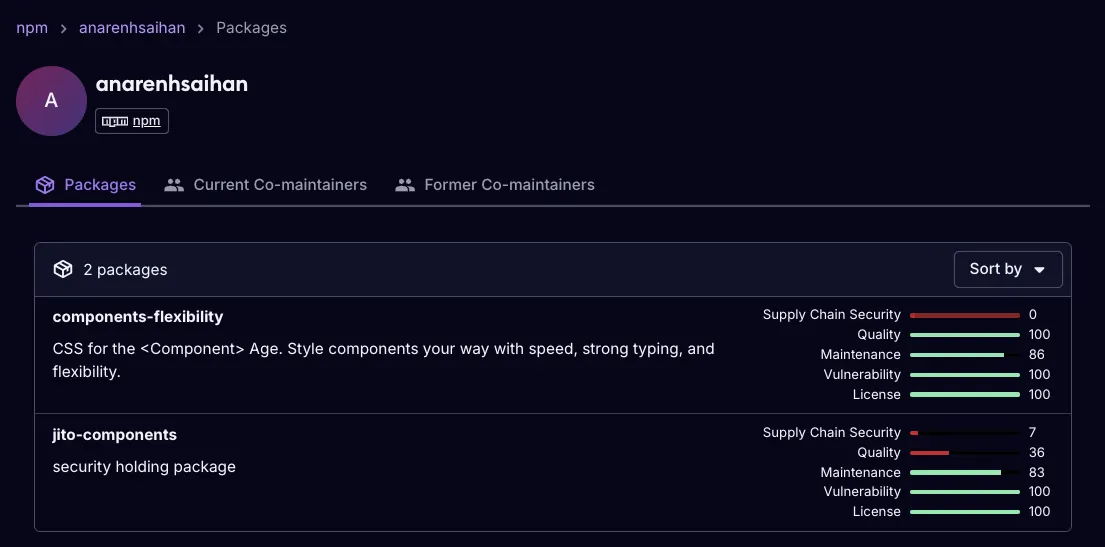This screenshot has height=547, width=1105.
Task: Click the anarenhsaihan avatar circle
Action: (51, 101)
